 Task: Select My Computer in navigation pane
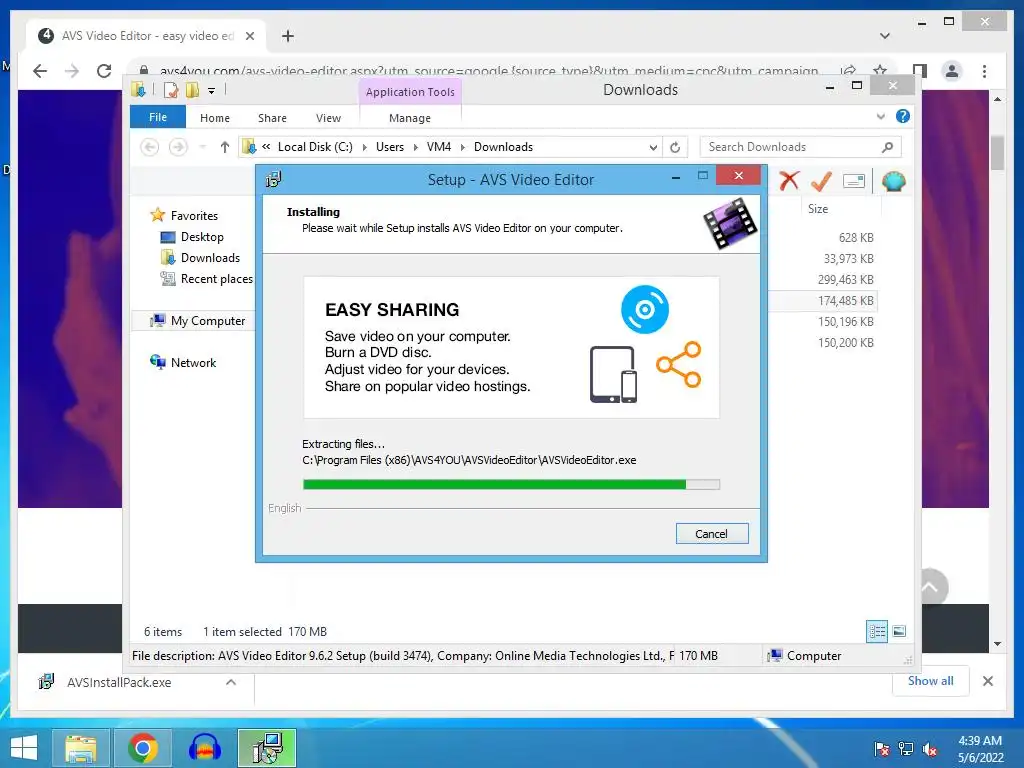[208, 321]
